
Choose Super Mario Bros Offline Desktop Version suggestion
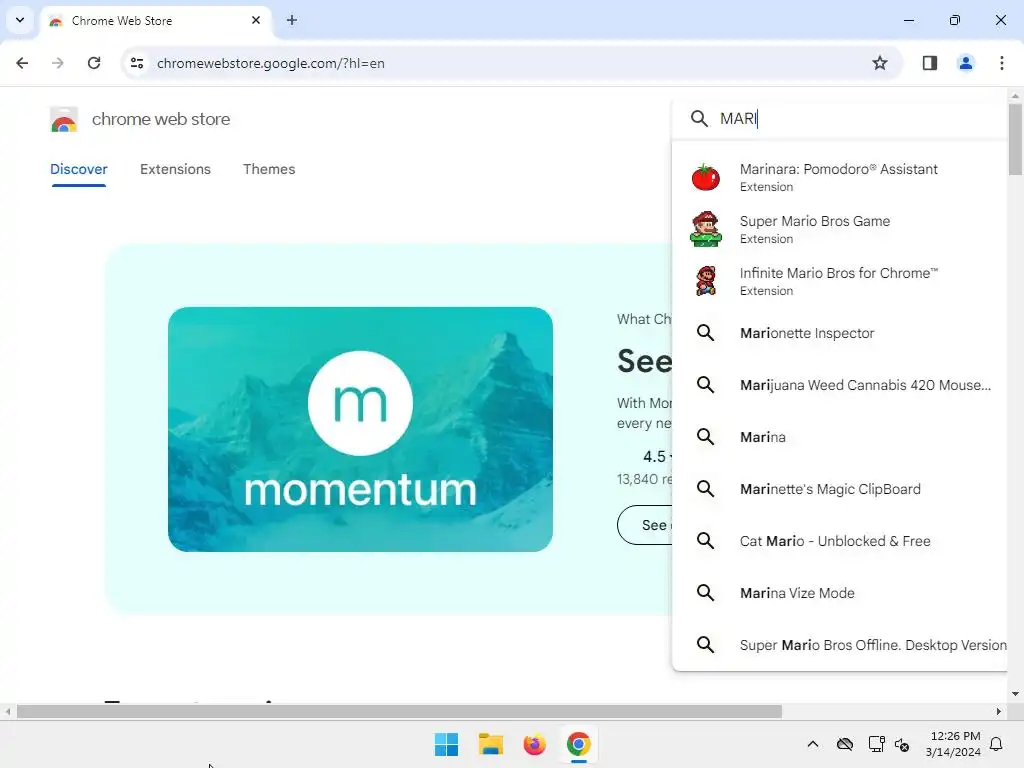(840, 645)
